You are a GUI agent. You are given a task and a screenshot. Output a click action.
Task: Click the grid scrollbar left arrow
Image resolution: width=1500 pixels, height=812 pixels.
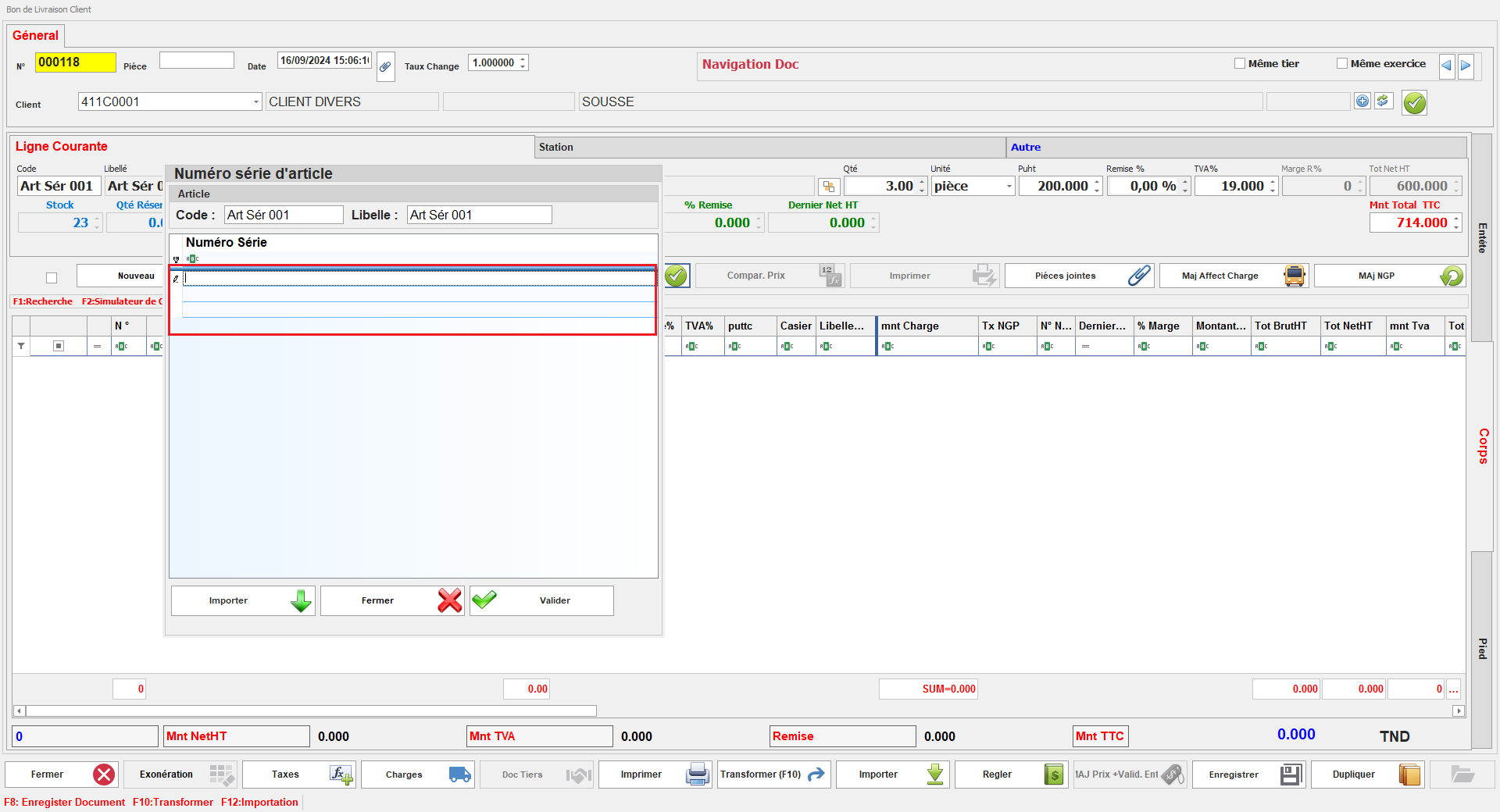click(19, 710)
